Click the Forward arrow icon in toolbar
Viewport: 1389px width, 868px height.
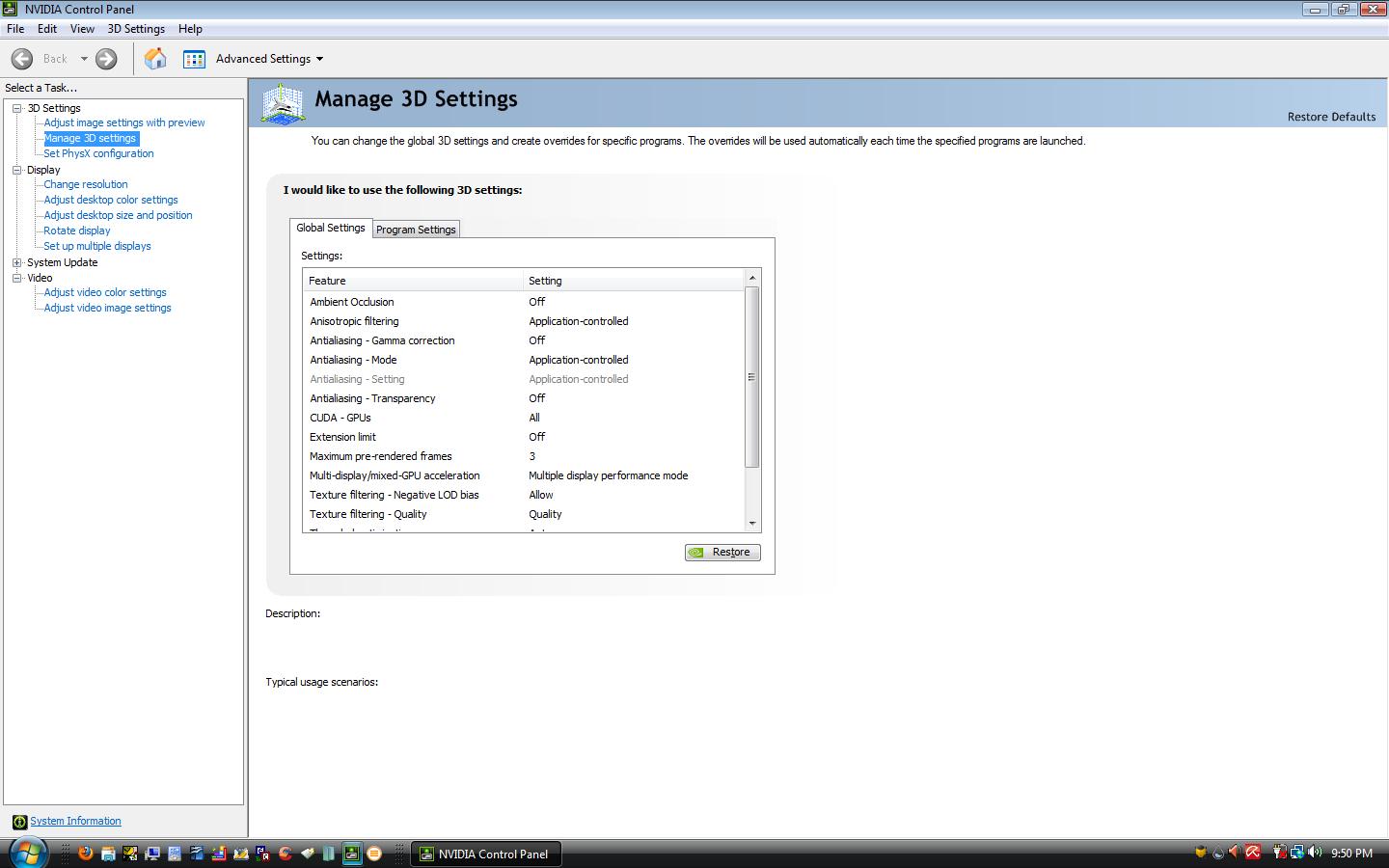coord(106,59)
